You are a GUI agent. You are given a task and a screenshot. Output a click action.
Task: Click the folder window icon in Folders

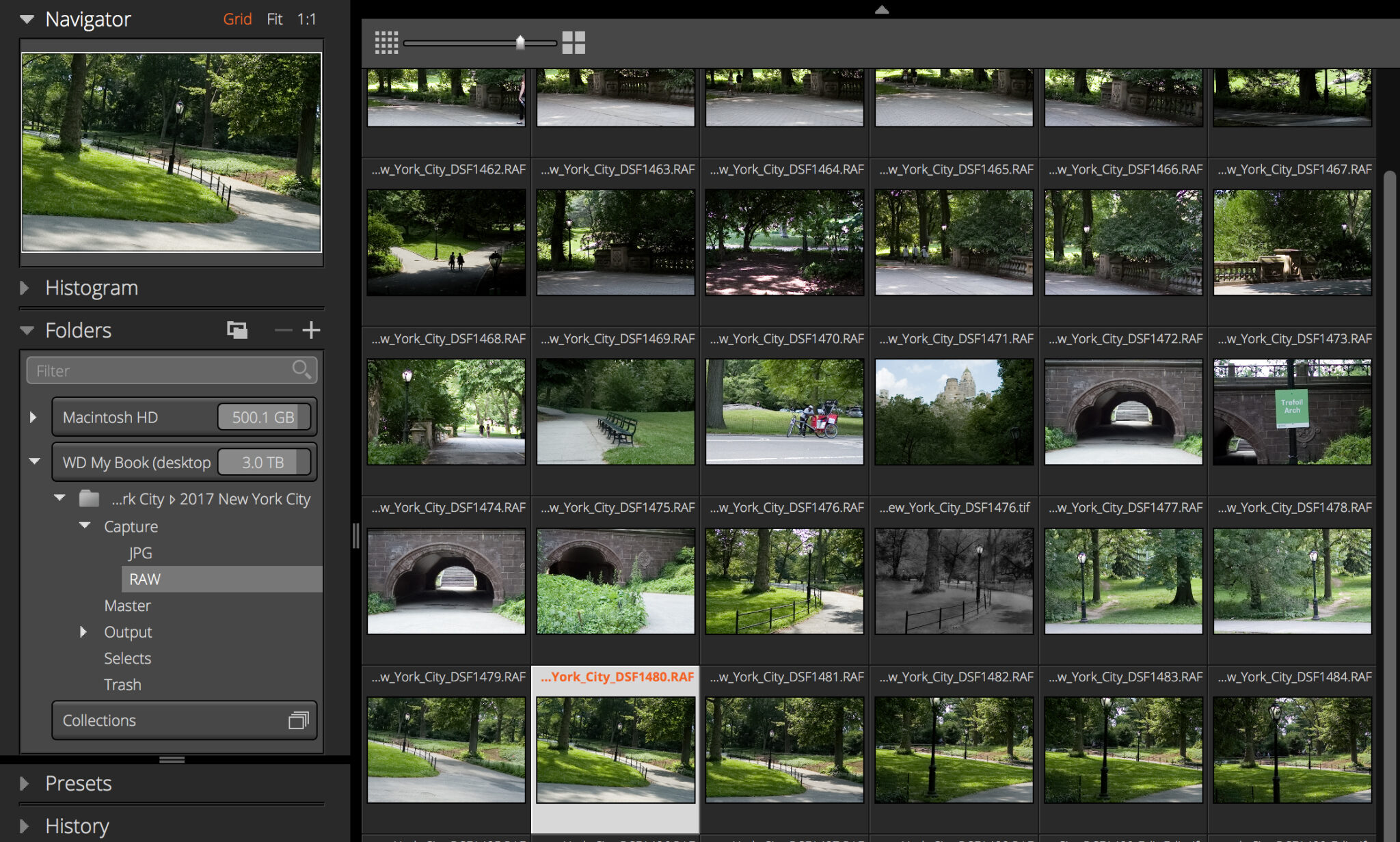237,330
